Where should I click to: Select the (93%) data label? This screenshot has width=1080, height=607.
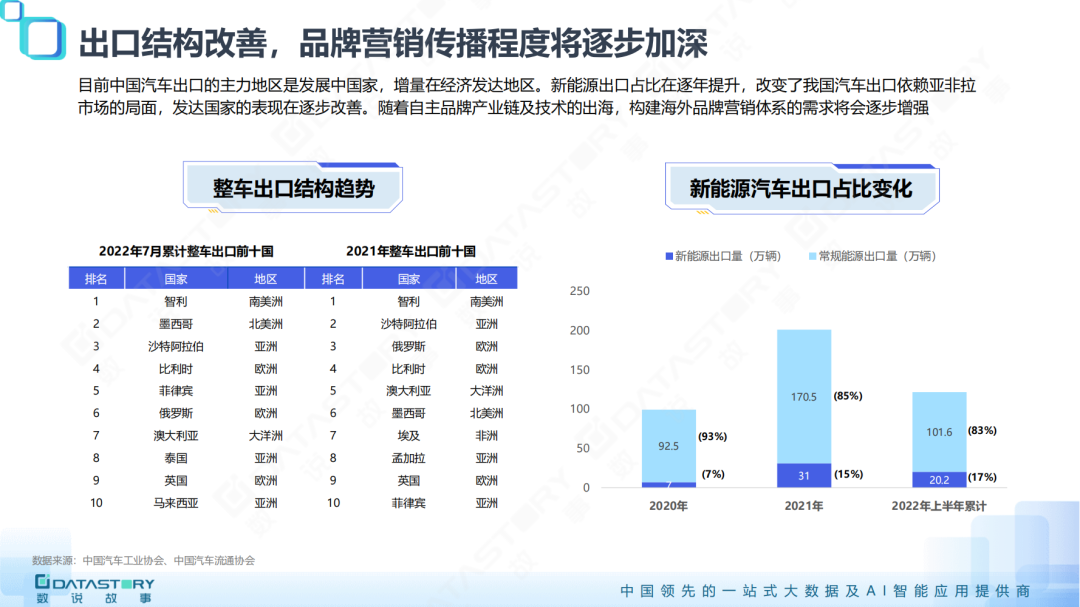click(712, 436)
